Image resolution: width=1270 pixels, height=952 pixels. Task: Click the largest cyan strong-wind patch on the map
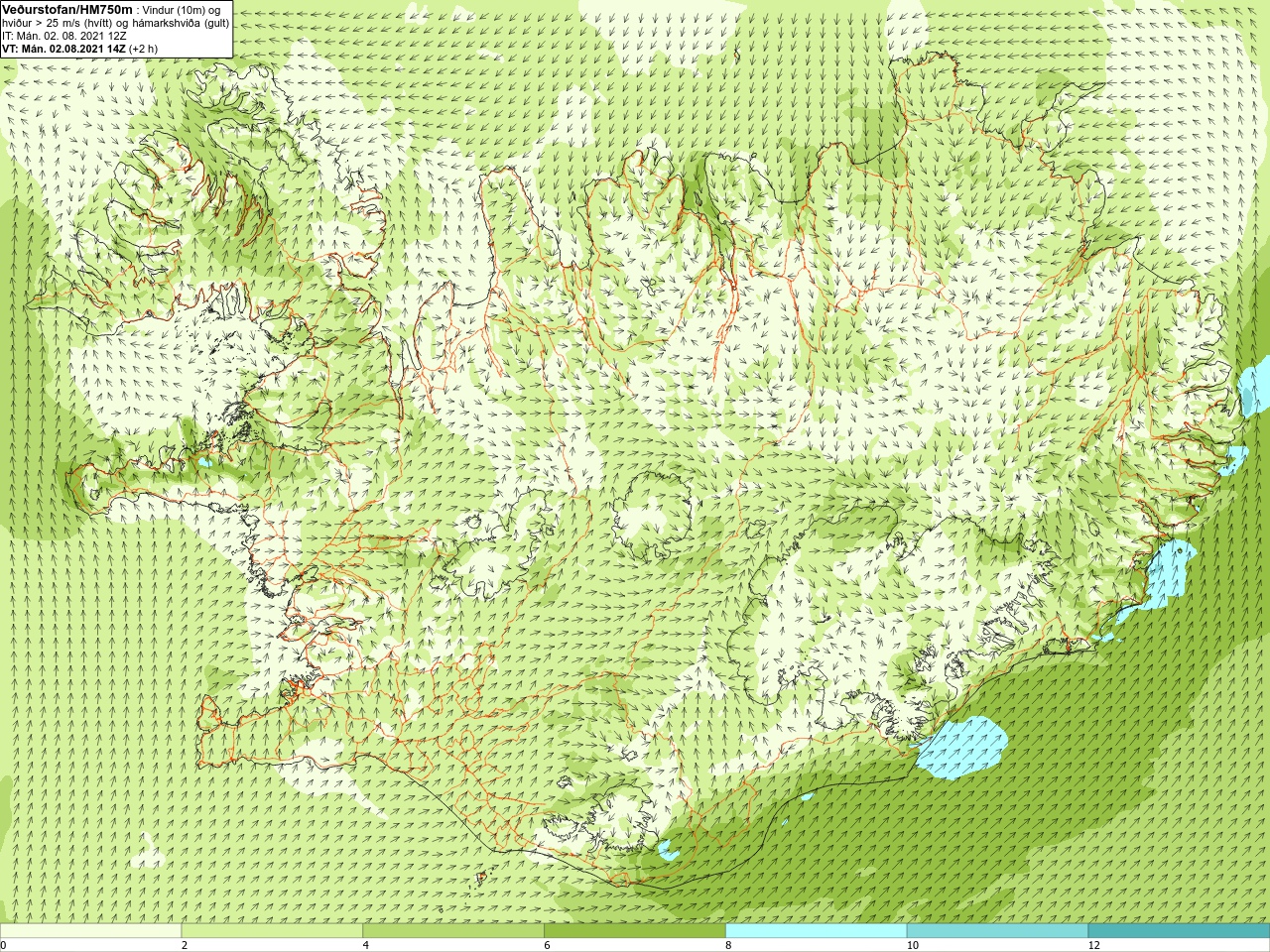(960, 747)
